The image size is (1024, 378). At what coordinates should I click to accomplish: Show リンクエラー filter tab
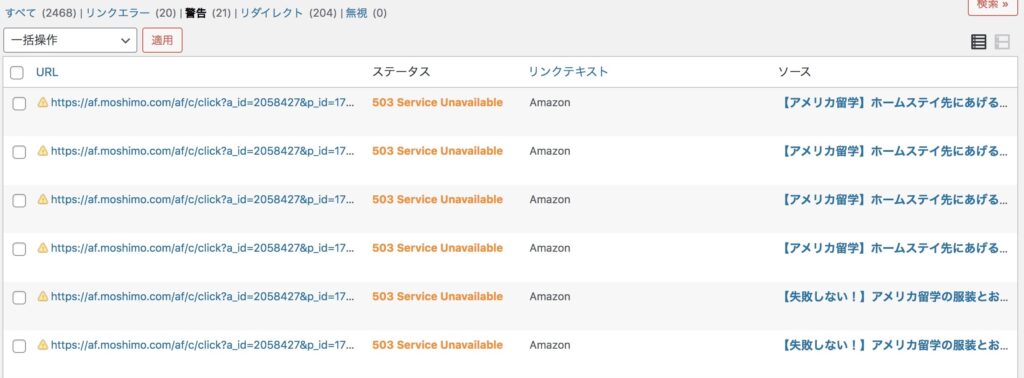[118, 12]
